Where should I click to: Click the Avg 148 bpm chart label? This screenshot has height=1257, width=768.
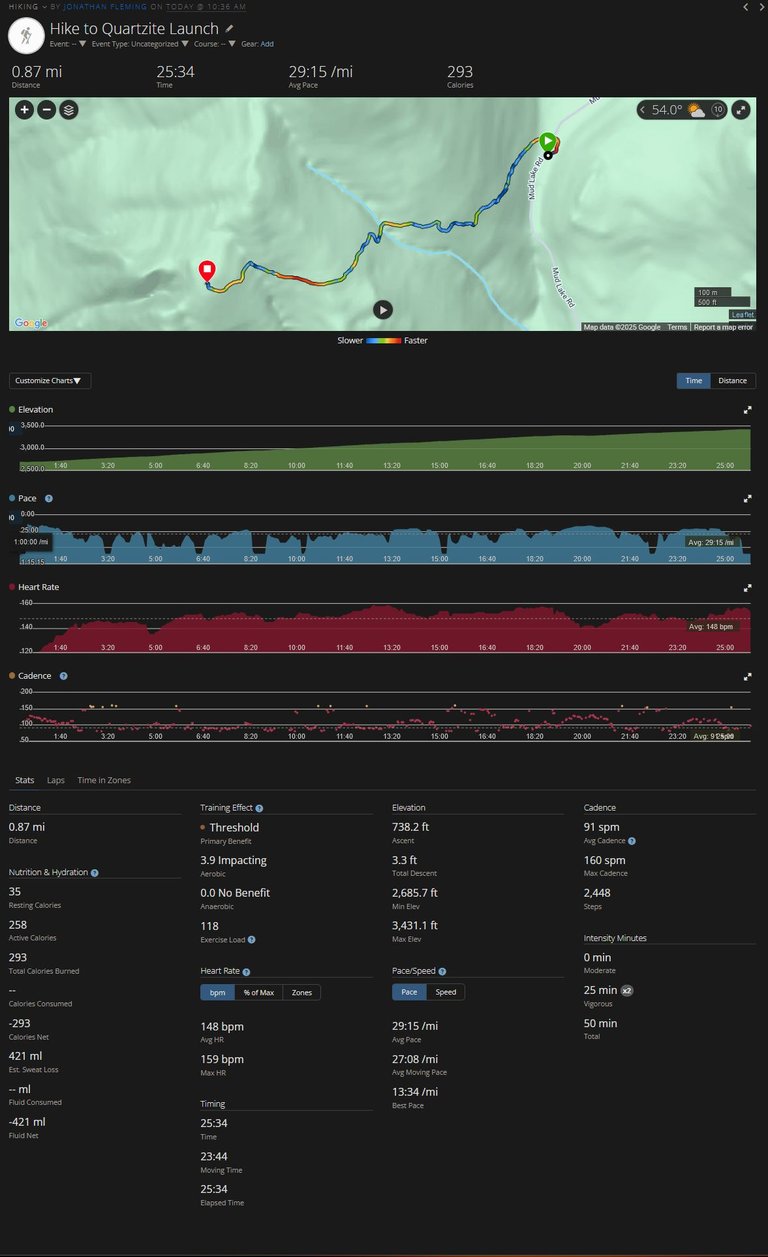tap(712, 626)
